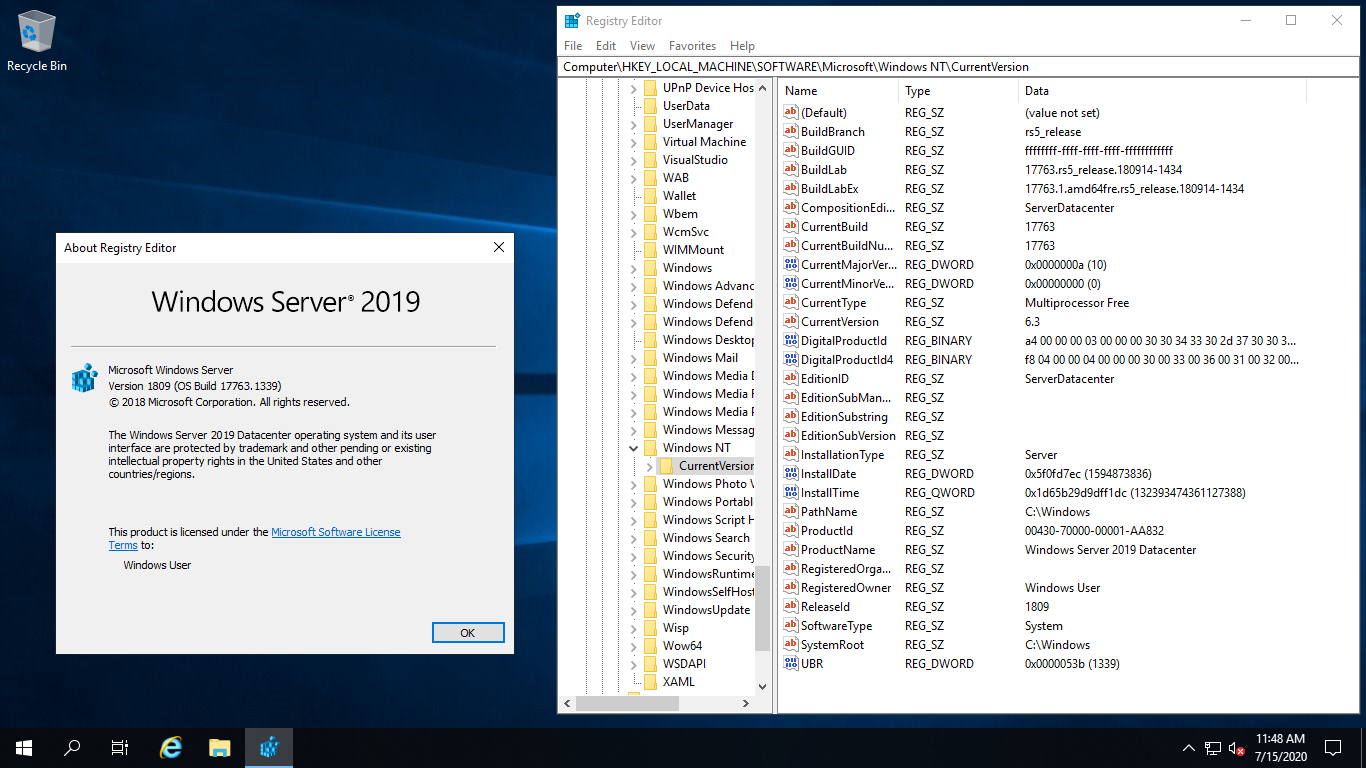Select the (Default) value icon
Viewport: 1366px width, 768px height.
point(791,113)
